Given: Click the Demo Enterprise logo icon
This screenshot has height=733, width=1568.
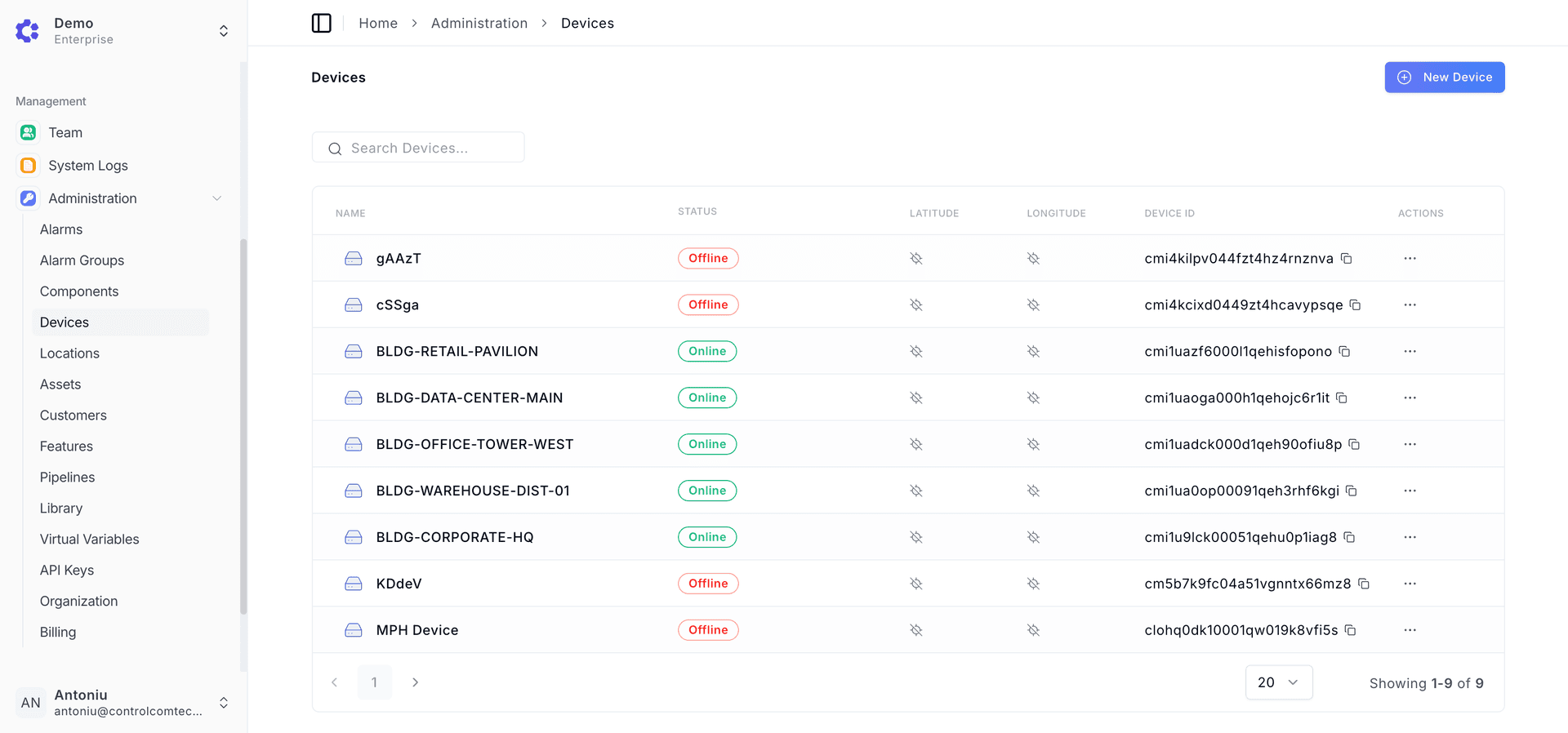Looking at the screenshot, I should (x=28, y=31).
